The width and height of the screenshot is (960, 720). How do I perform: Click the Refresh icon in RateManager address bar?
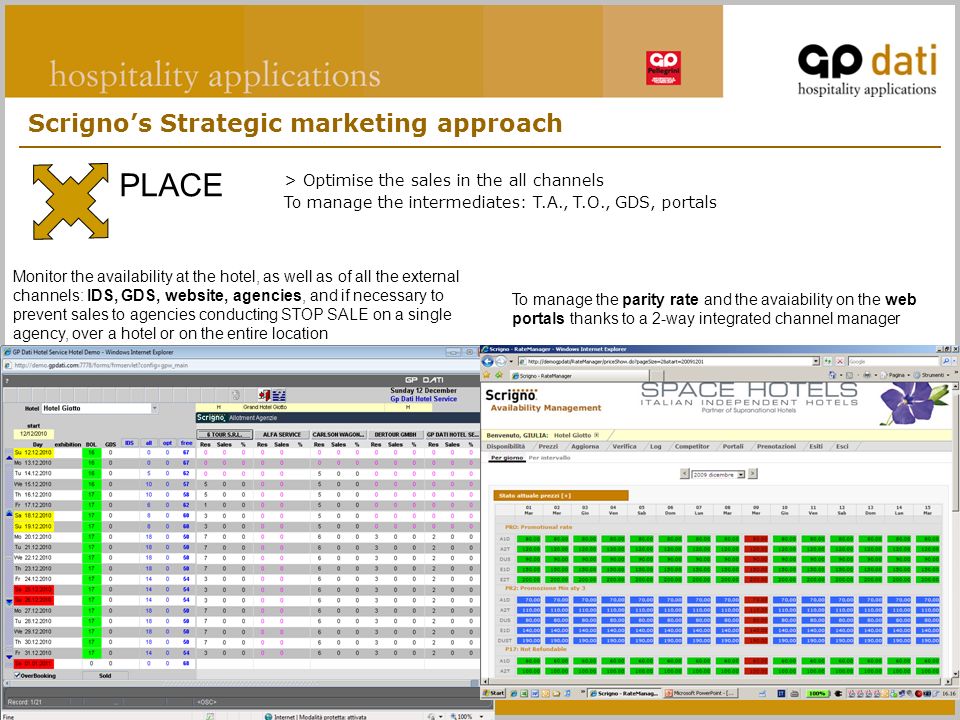[x=828, y=361]
